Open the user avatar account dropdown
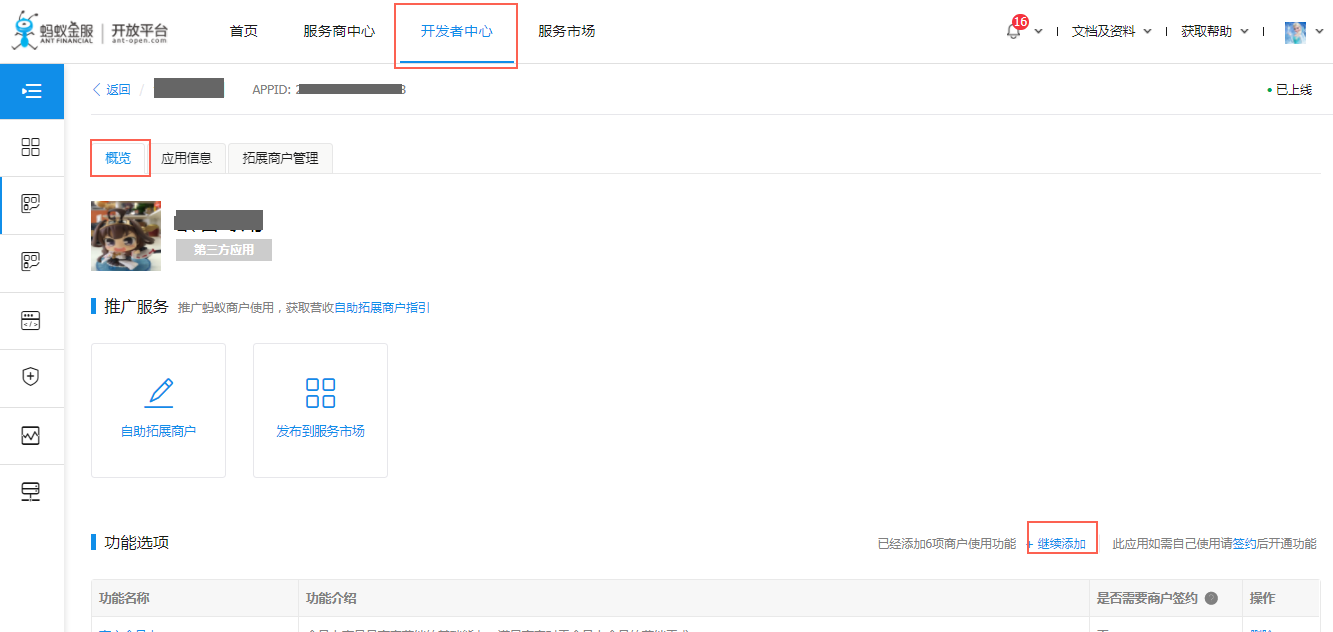This screenshot has width=1333, height=632. point(1296,32)
